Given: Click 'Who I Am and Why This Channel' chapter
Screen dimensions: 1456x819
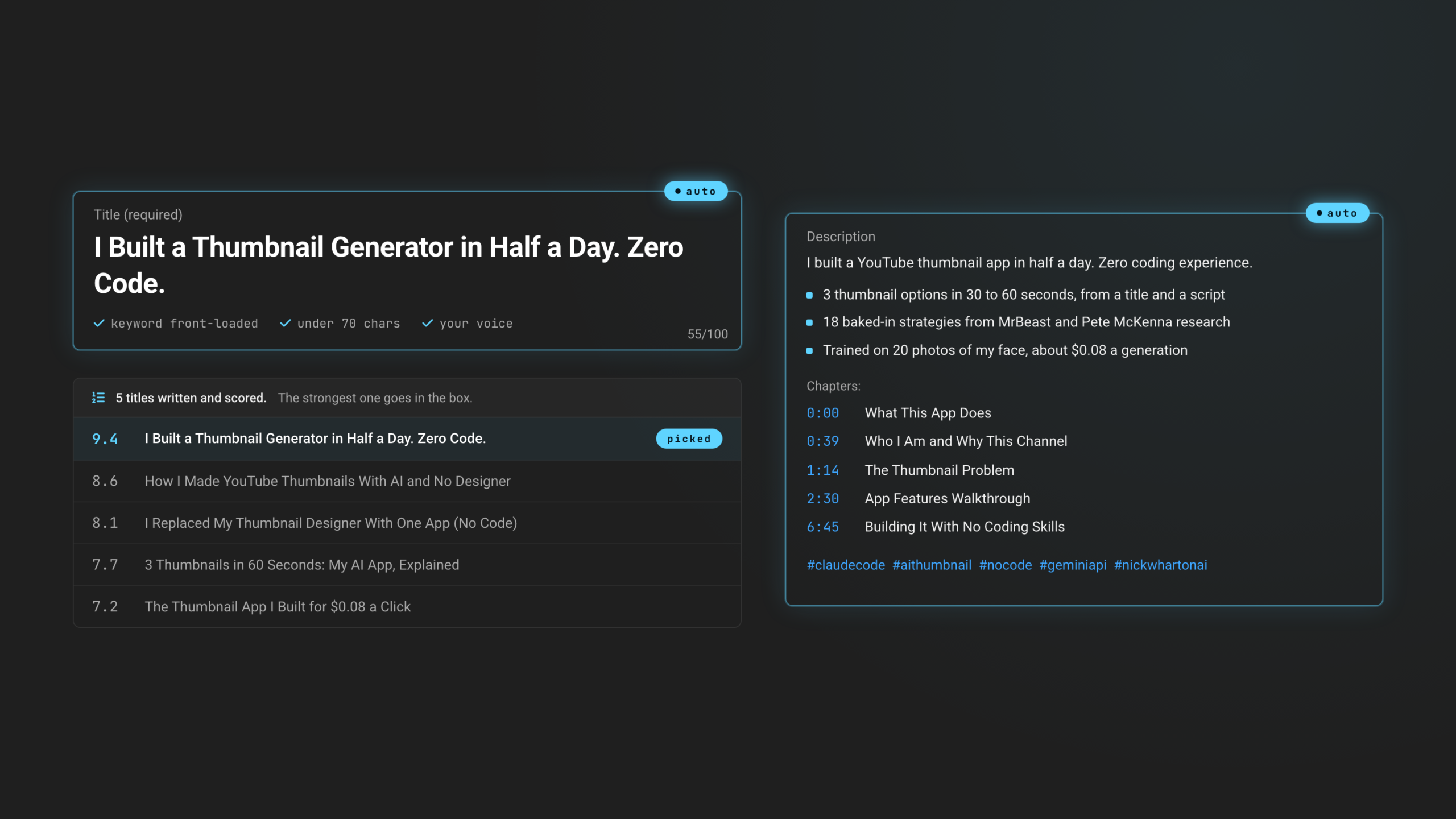Looking at the screenshot, I should point(966,441).
